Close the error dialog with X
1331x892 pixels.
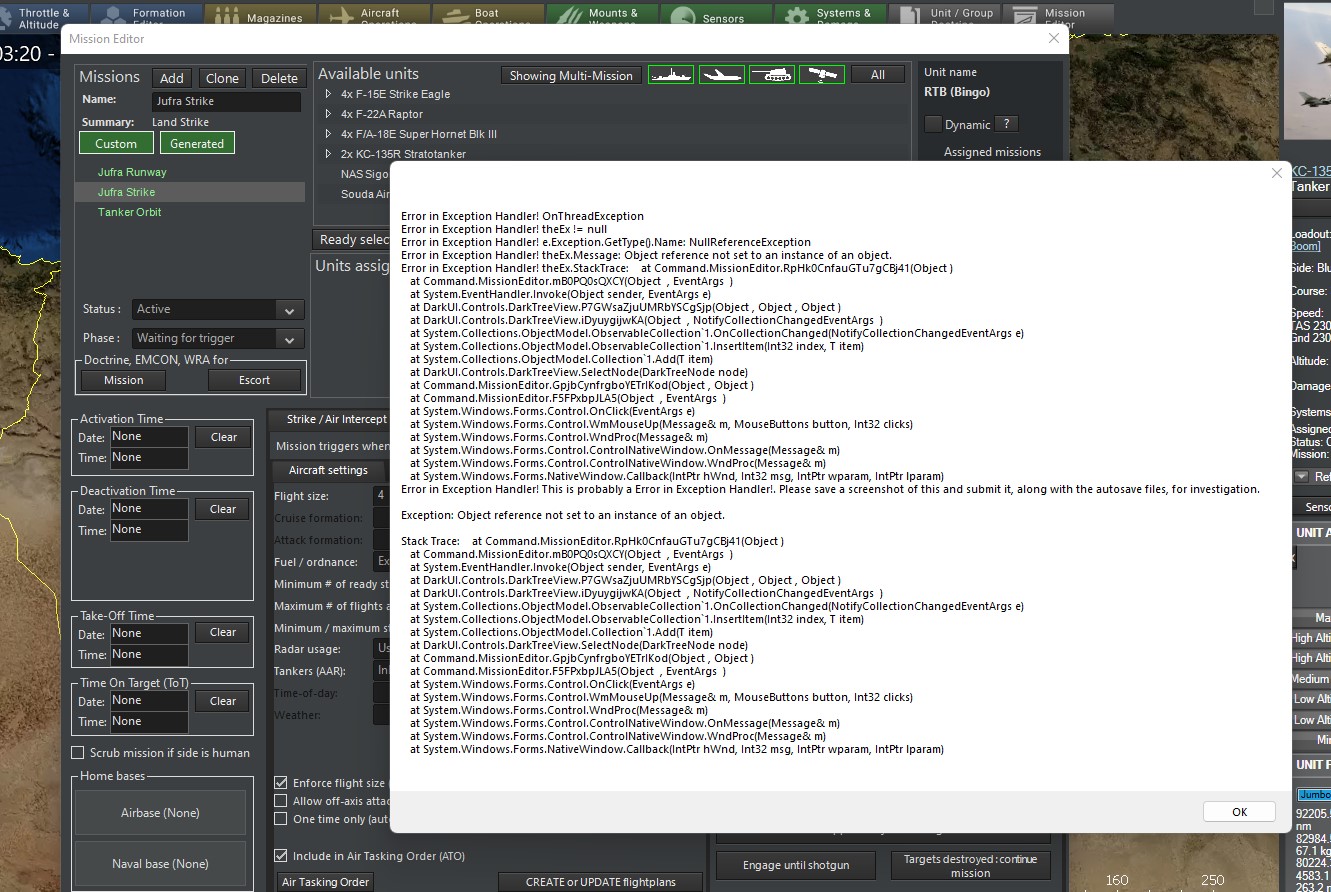point(1276,173)
